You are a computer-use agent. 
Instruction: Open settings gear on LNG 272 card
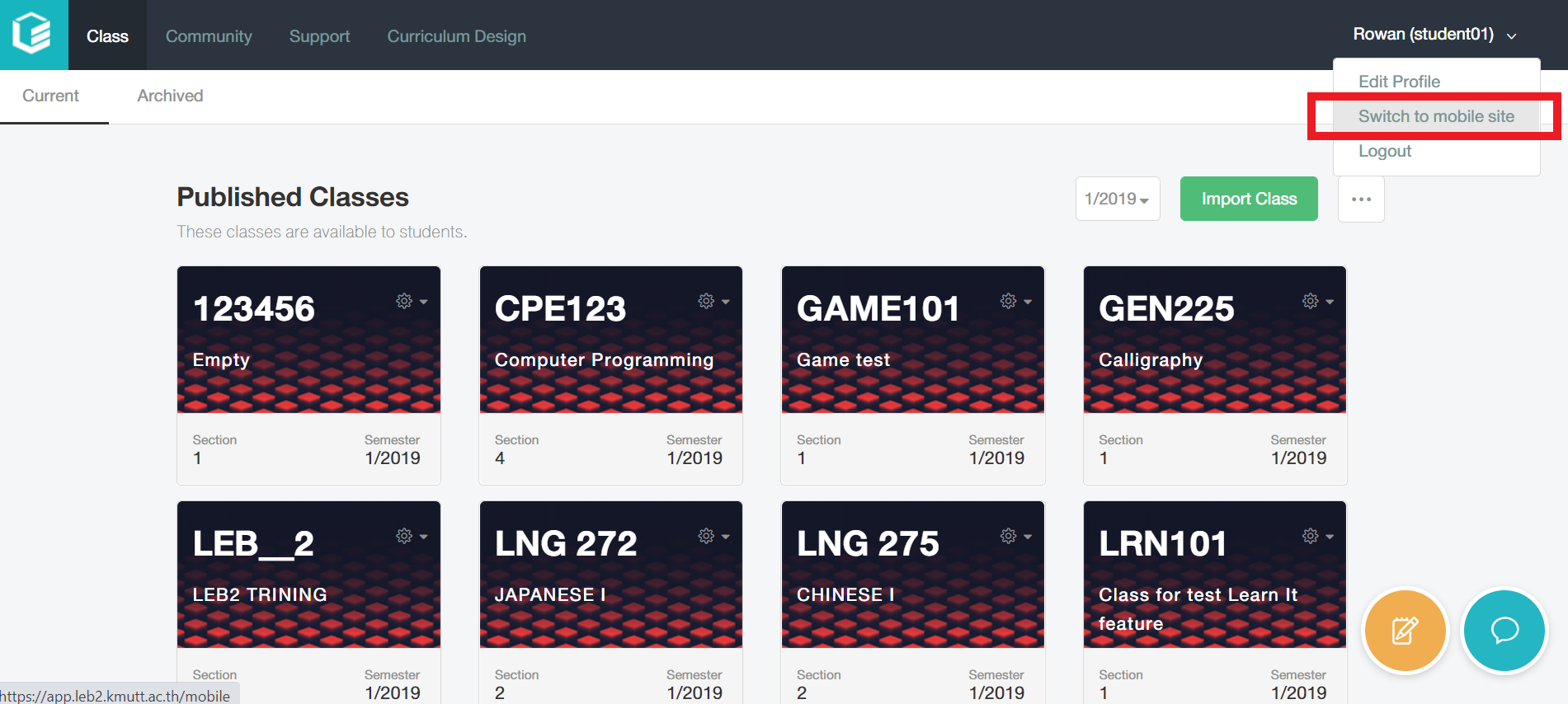coord(706,536)
